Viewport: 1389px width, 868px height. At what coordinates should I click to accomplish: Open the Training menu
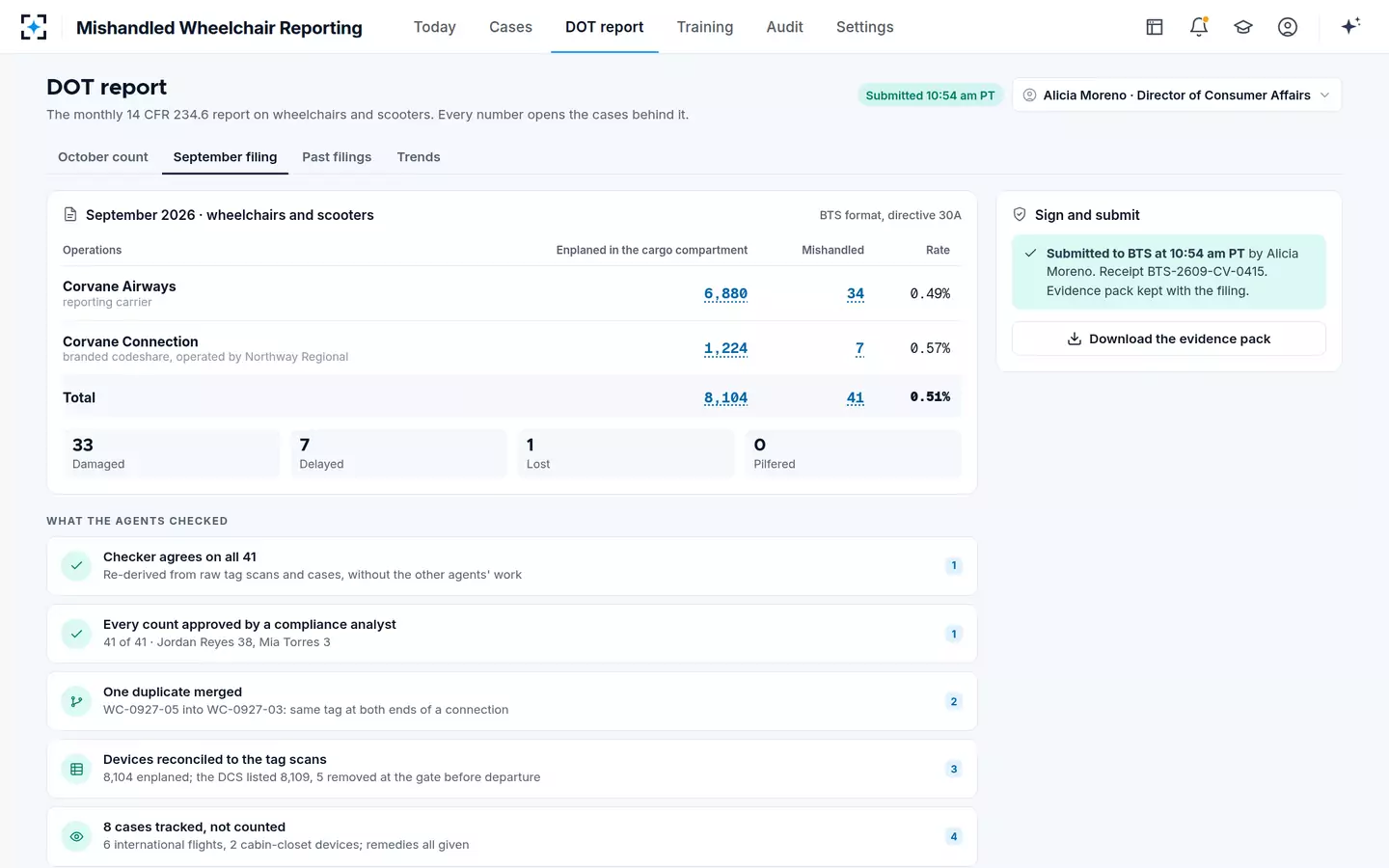(705, 27)
